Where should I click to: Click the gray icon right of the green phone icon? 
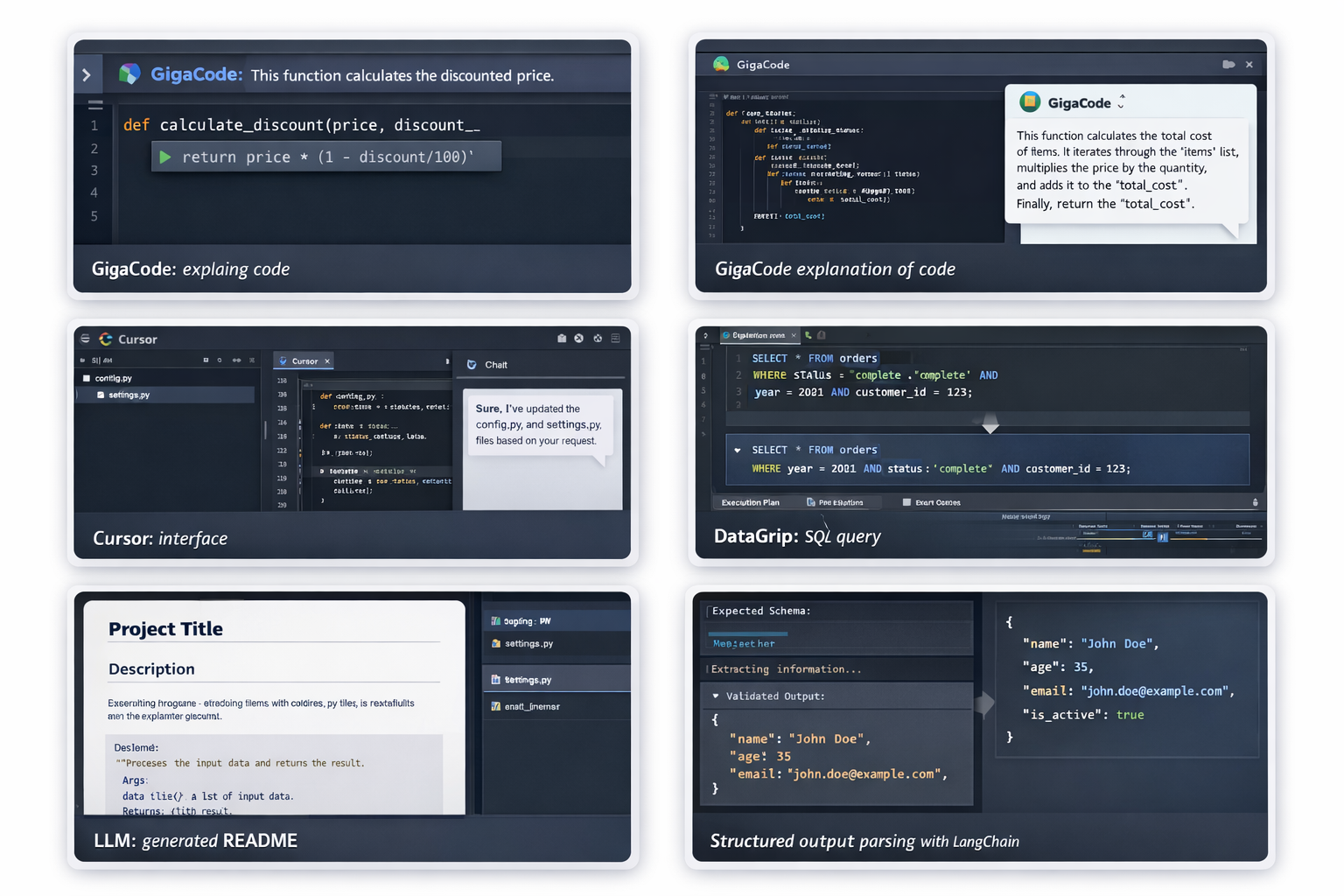click(x=822, y=335)
